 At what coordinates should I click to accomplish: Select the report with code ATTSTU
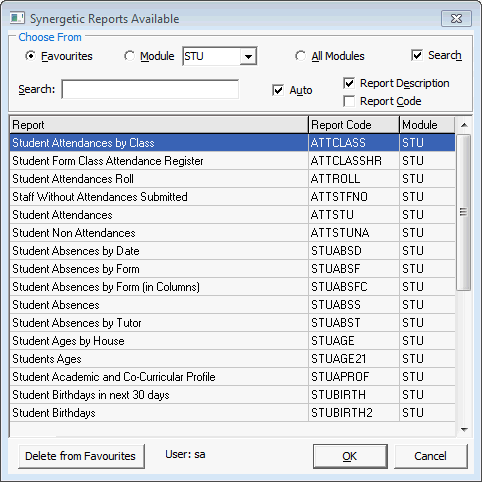coord(232,215)
